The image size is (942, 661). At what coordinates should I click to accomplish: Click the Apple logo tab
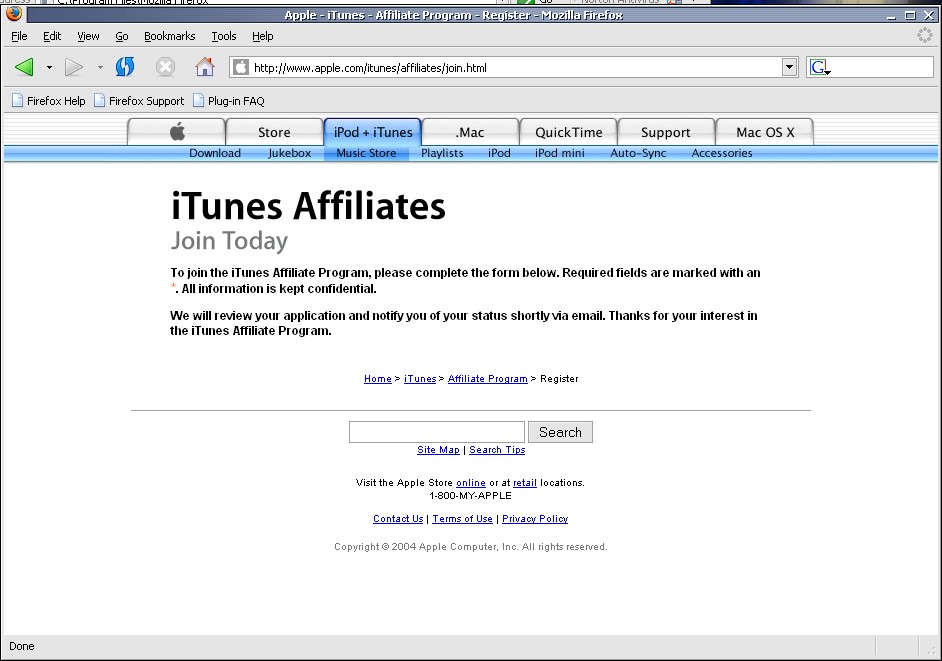coord(177,132)
